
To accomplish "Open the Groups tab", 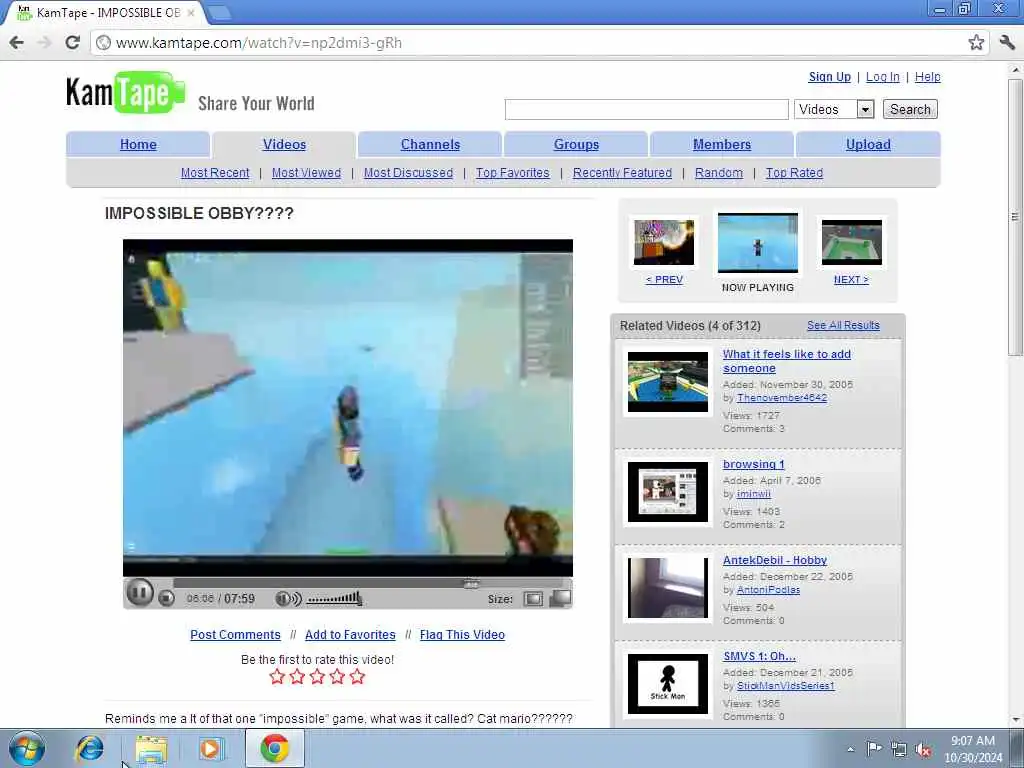I will 576,144.
